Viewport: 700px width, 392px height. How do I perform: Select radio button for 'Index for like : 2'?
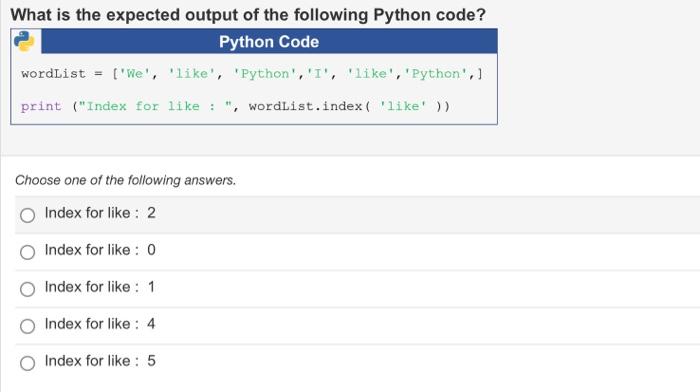coord(27,215)
